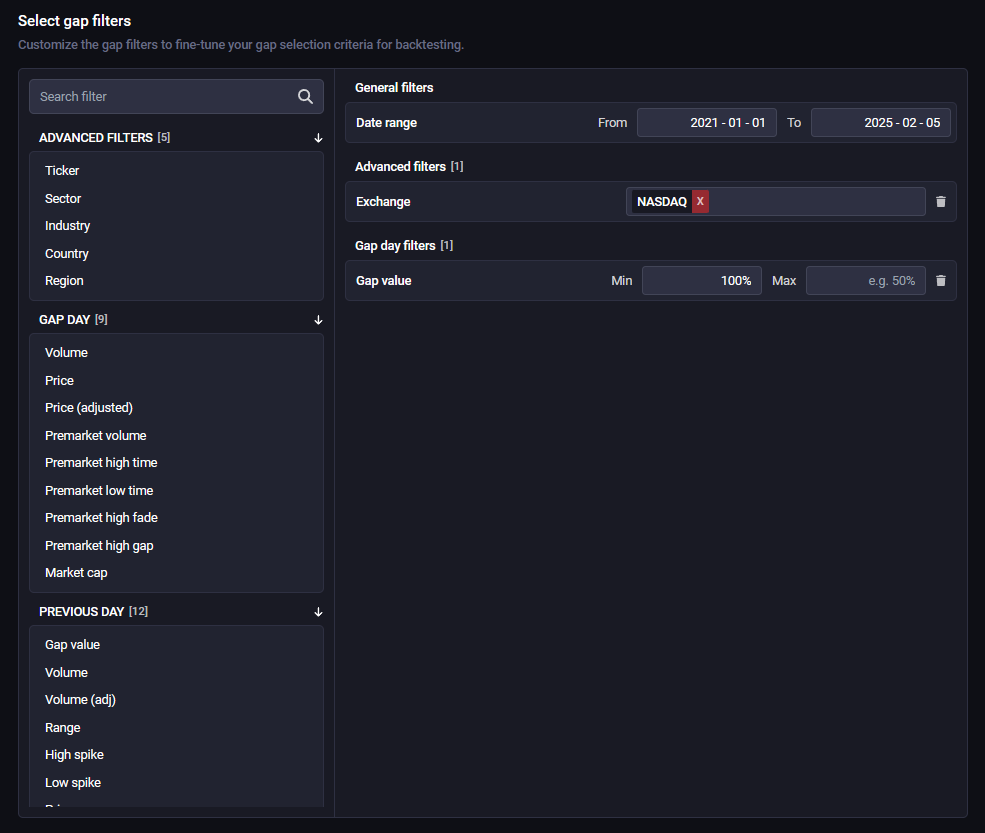Add the Premarket high time filter
Screen dimensions: 985x833
pos(101,463)
